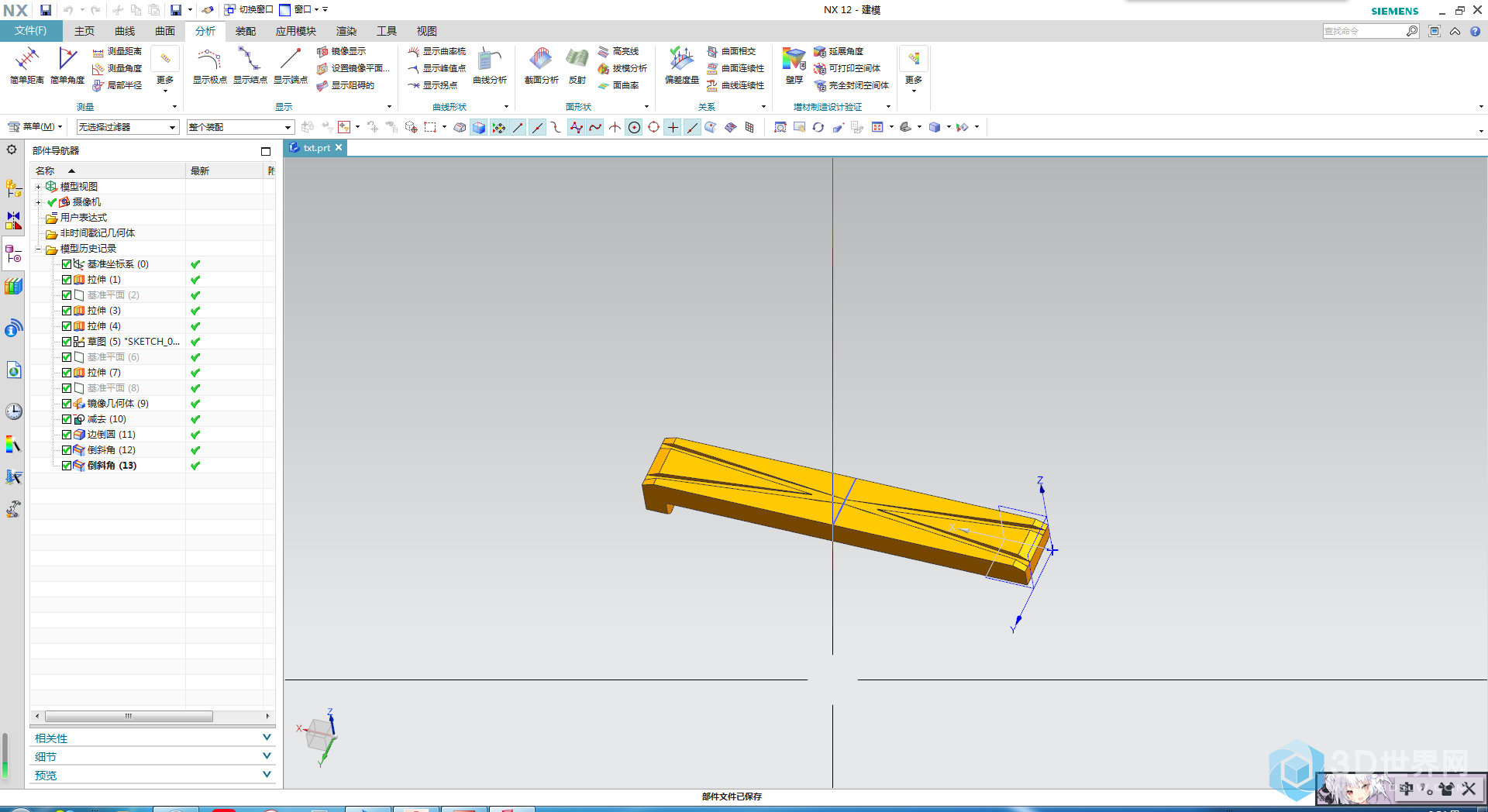1488x812 pixels.
Task: Activate 显示端点 tool
Action: point(290,65)
